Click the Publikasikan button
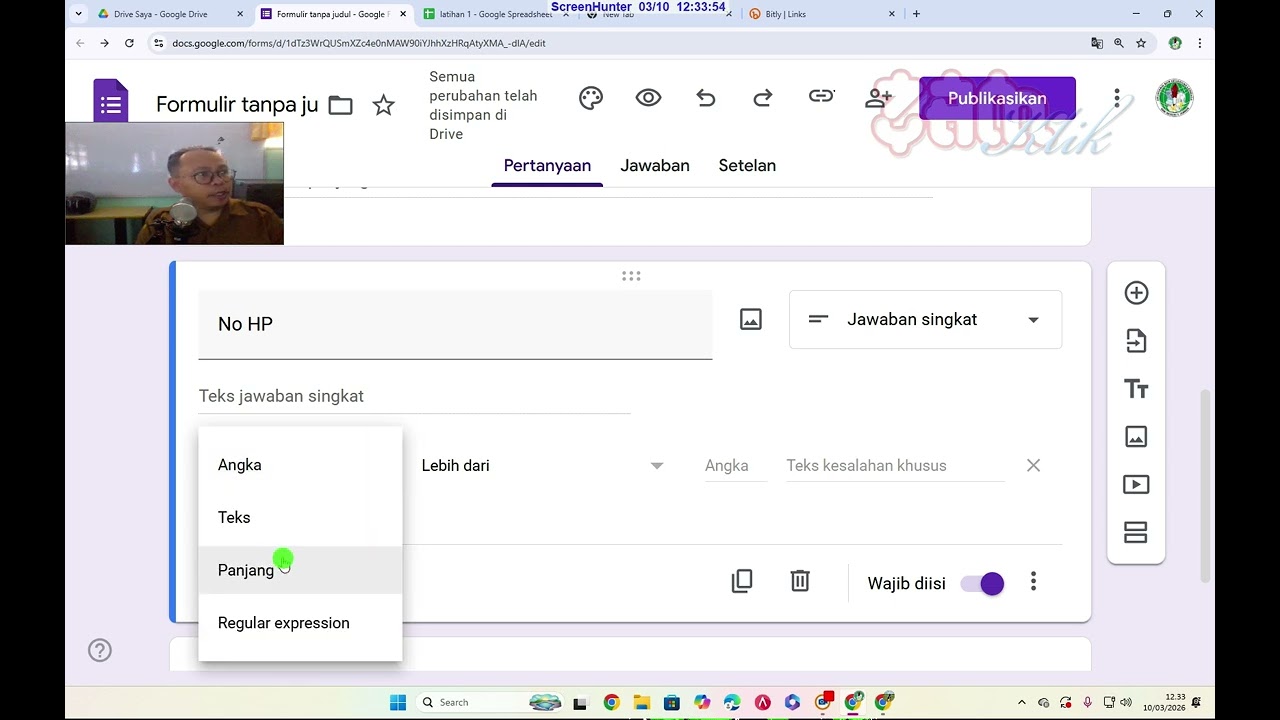 [x=997, y=98]
